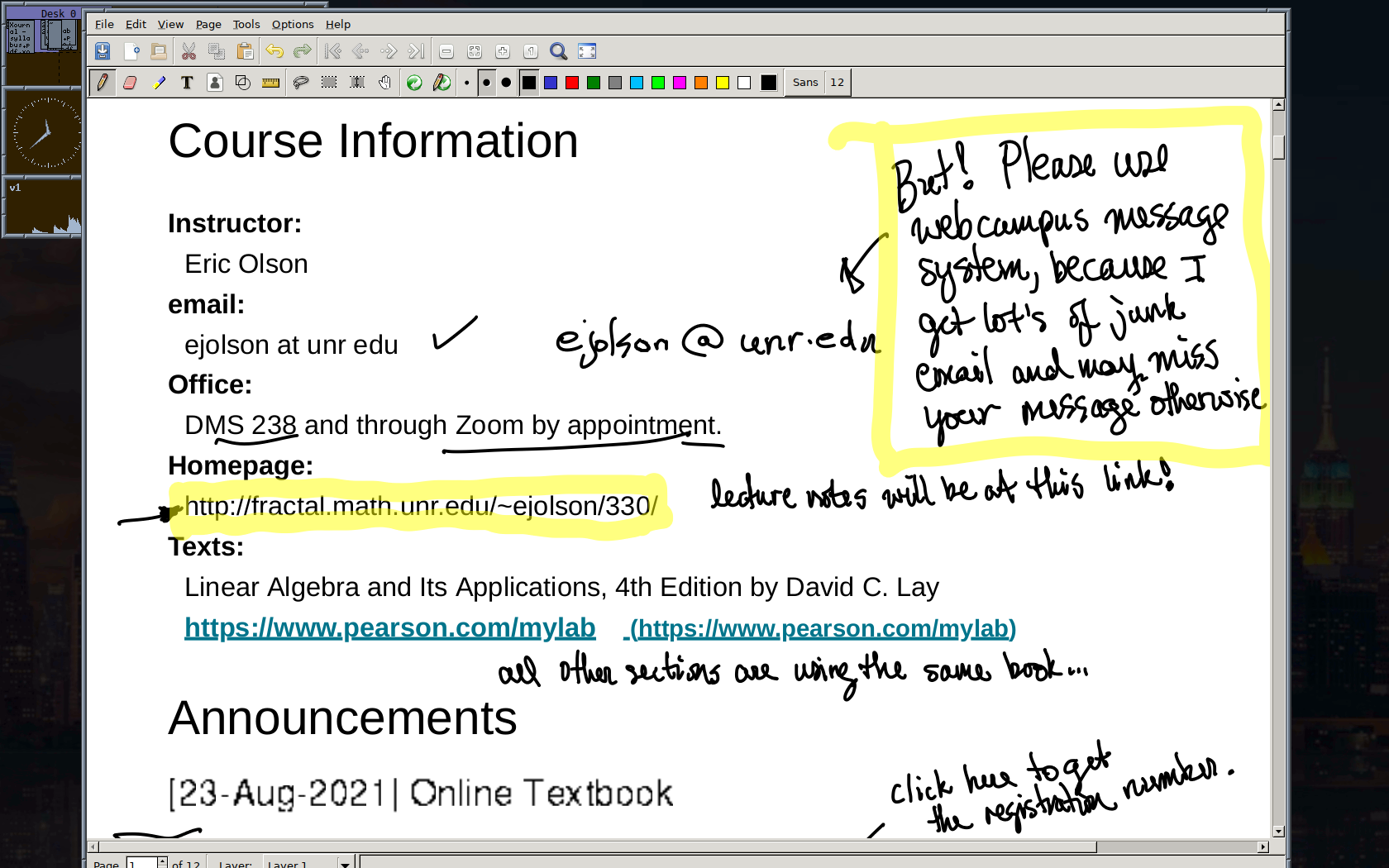This screenshot has height=868, width=1389.
Task: Open the Tools menu
Action: 246,25
